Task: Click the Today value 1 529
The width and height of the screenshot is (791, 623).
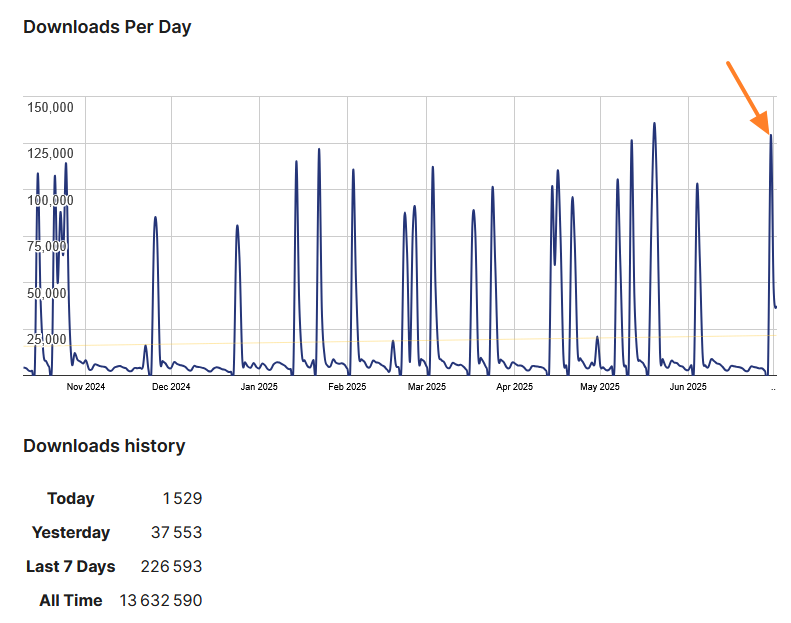Action: [x=182, y=498]
